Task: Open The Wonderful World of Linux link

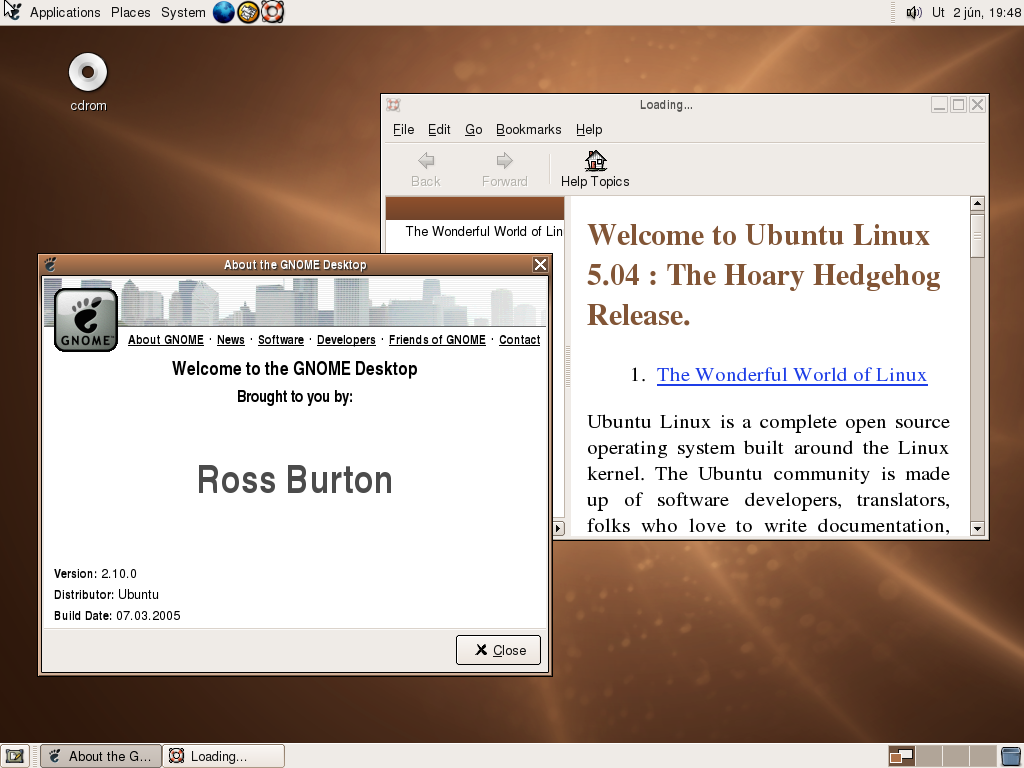Action: point(792,375)
